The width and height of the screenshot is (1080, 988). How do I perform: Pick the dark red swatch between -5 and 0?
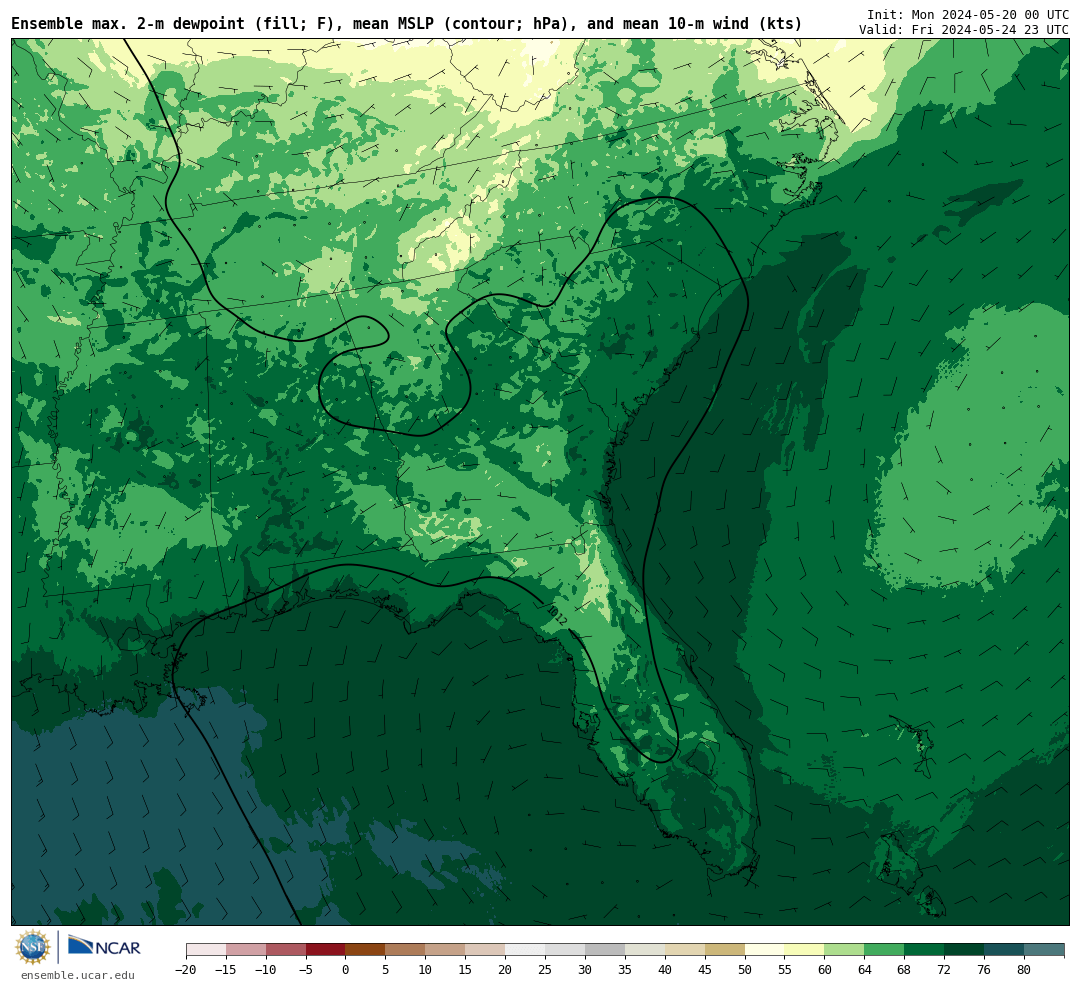point(326,950)
